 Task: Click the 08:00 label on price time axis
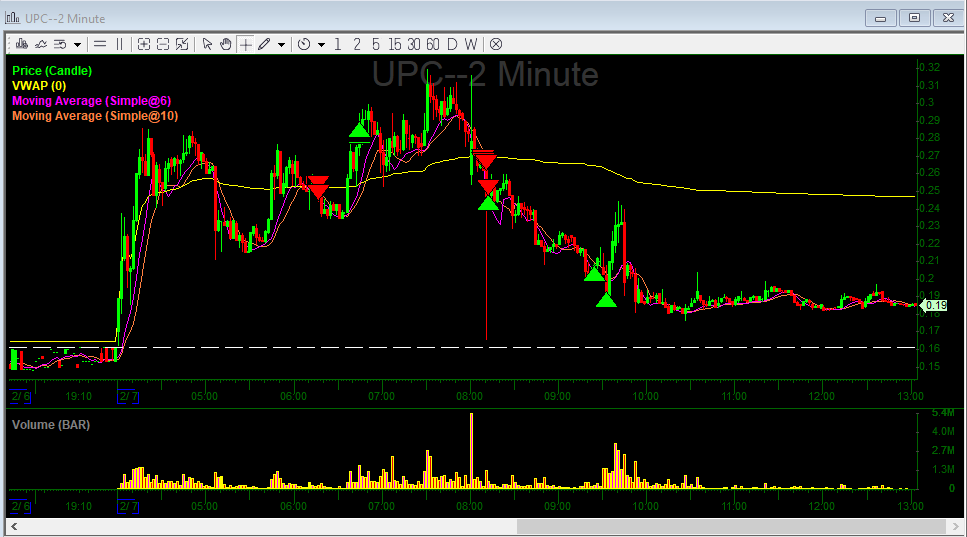469,396
